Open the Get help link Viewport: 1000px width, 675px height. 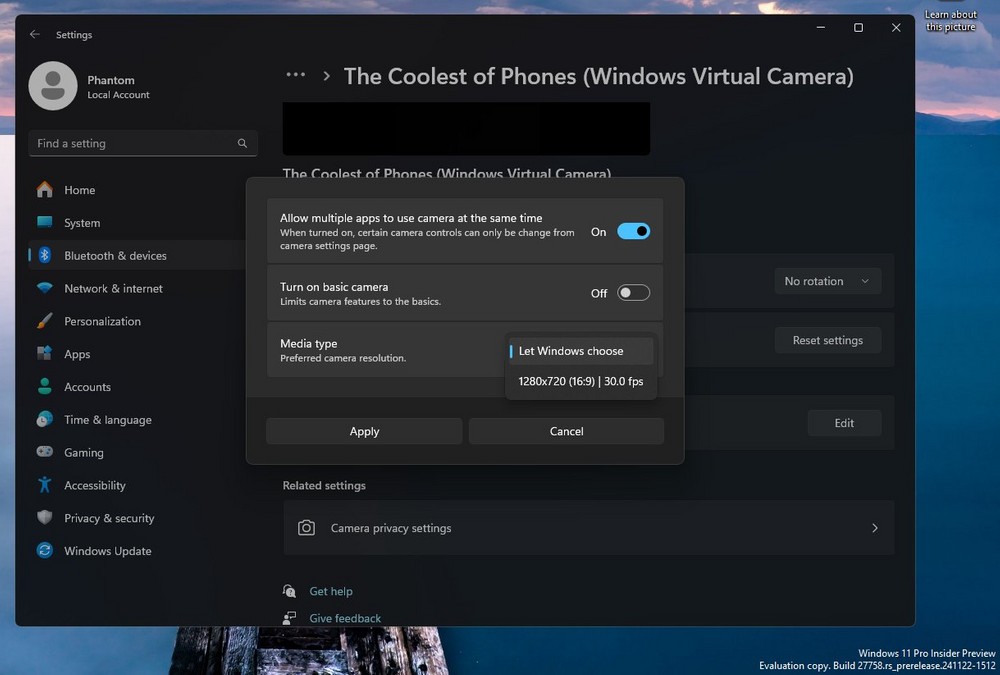[x=330, y=591]
